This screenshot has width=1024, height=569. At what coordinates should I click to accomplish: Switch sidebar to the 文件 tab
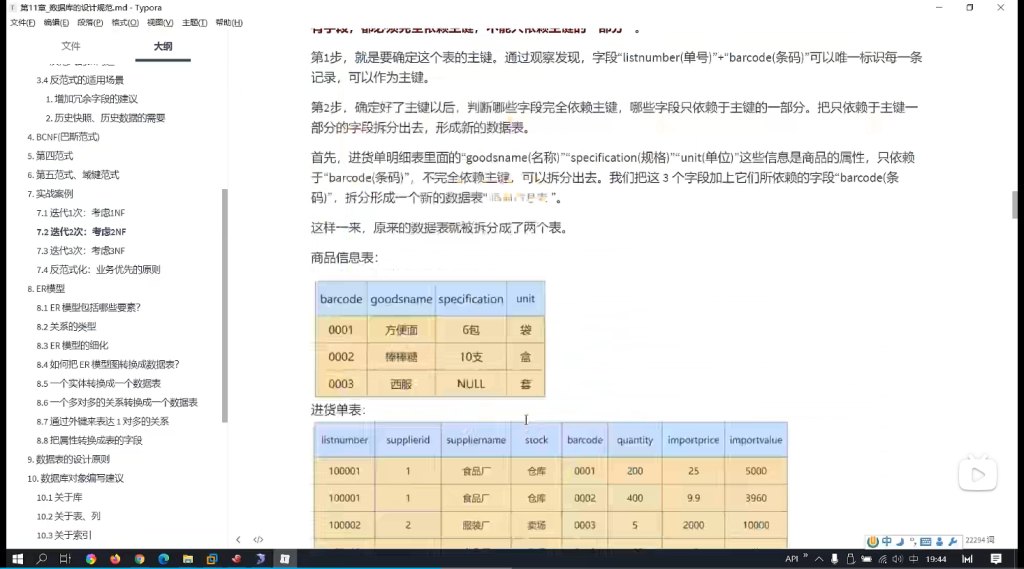(71, 46)
